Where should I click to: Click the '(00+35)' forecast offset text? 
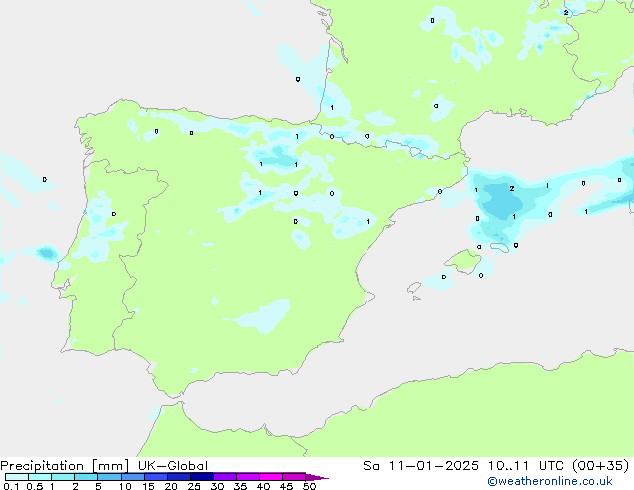coord(601,466)
